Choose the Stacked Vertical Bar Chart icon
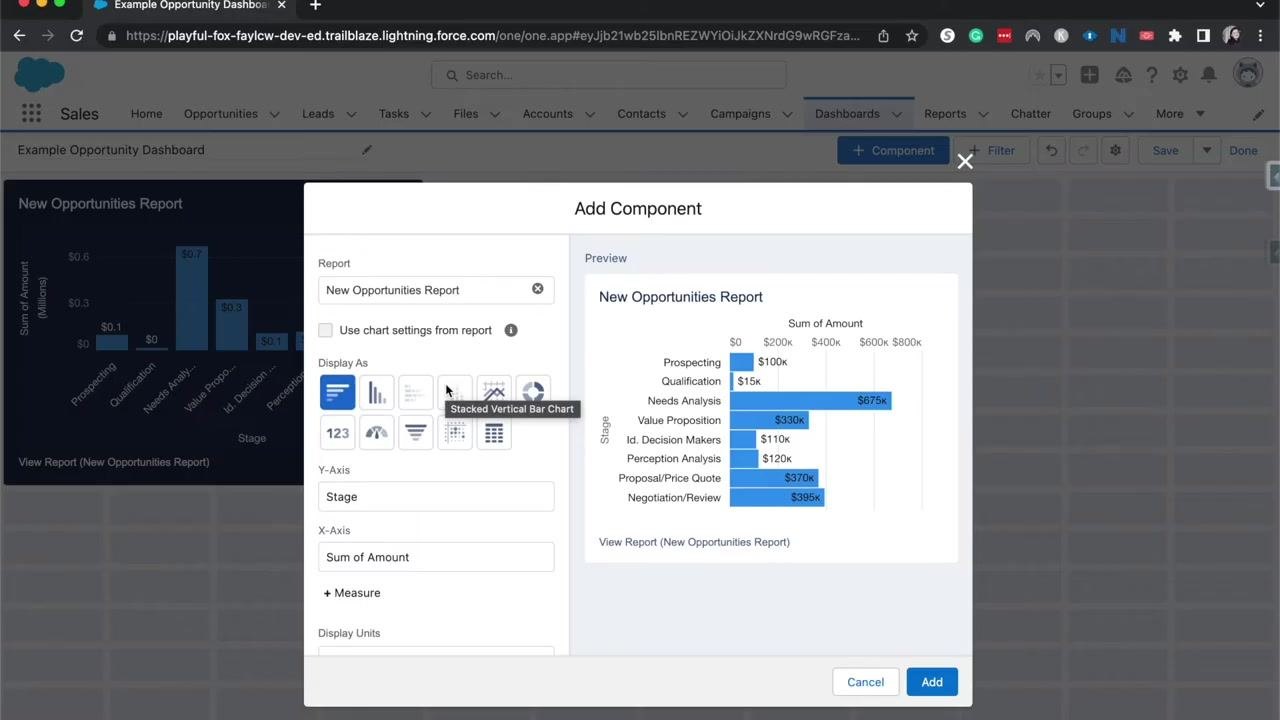 (x=455, y=392)
